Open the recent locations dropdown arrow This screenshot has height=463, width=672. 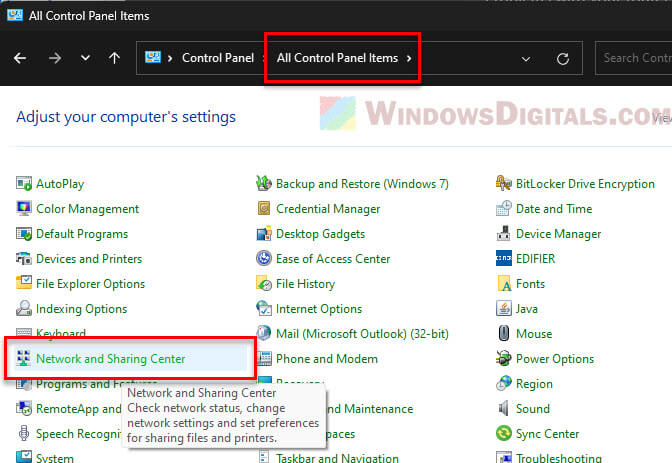[x=85, y=58]
